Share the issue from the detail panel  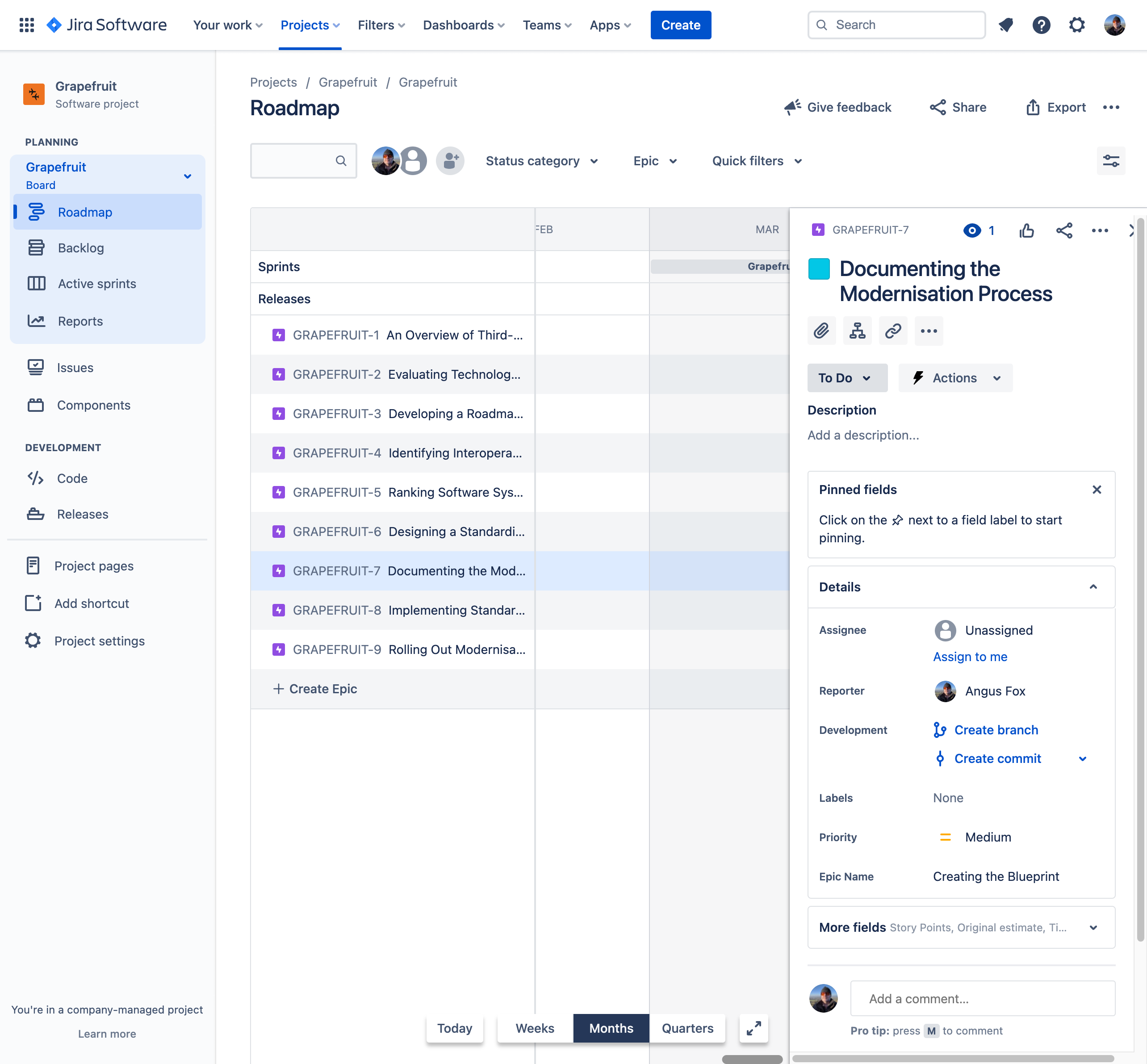(x=1064, y=230)
